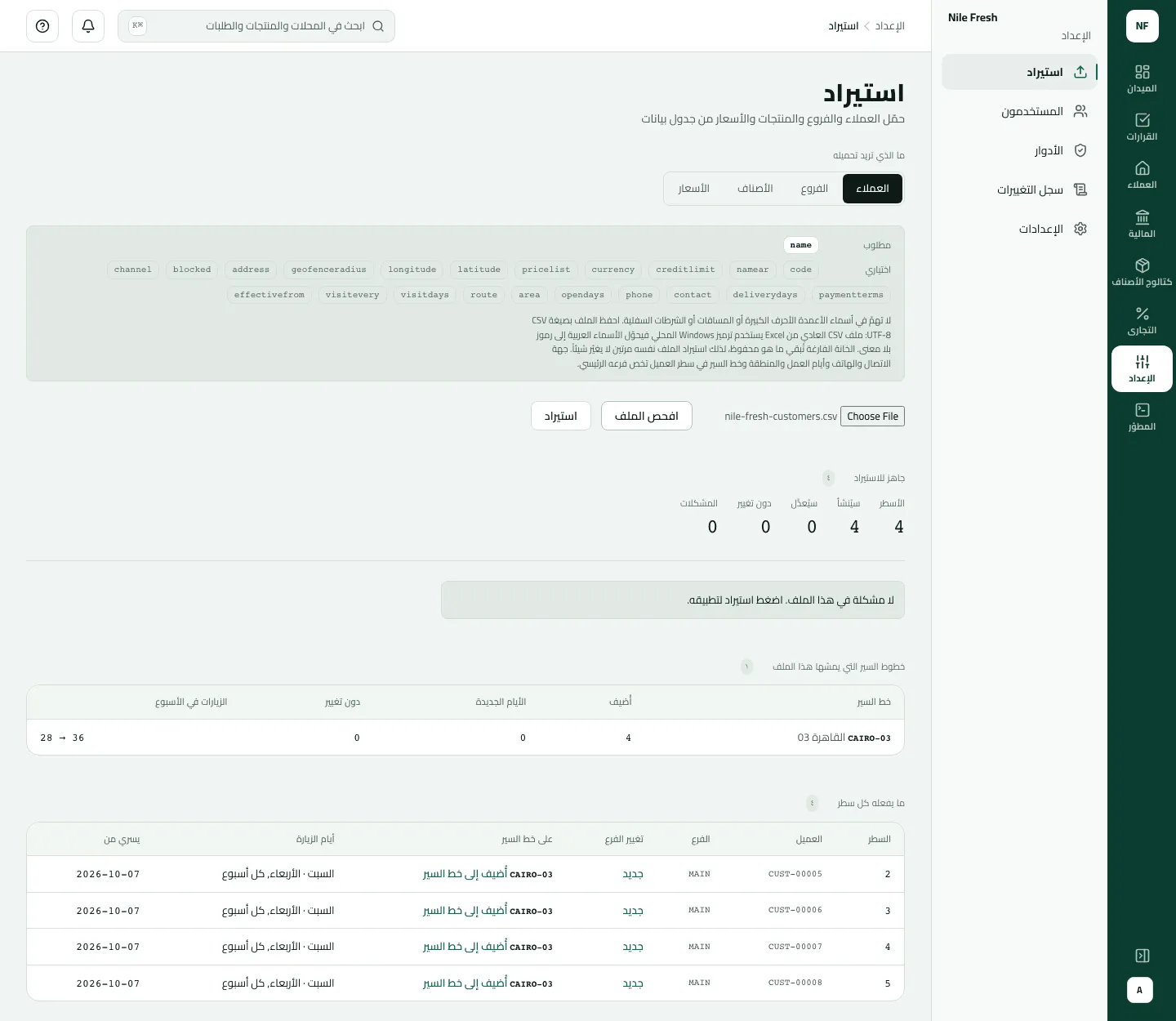Image resolution: width=1176 pixels, height=1021 pixels.
Task: Click the Choose File button
Action: coord(872,417)
